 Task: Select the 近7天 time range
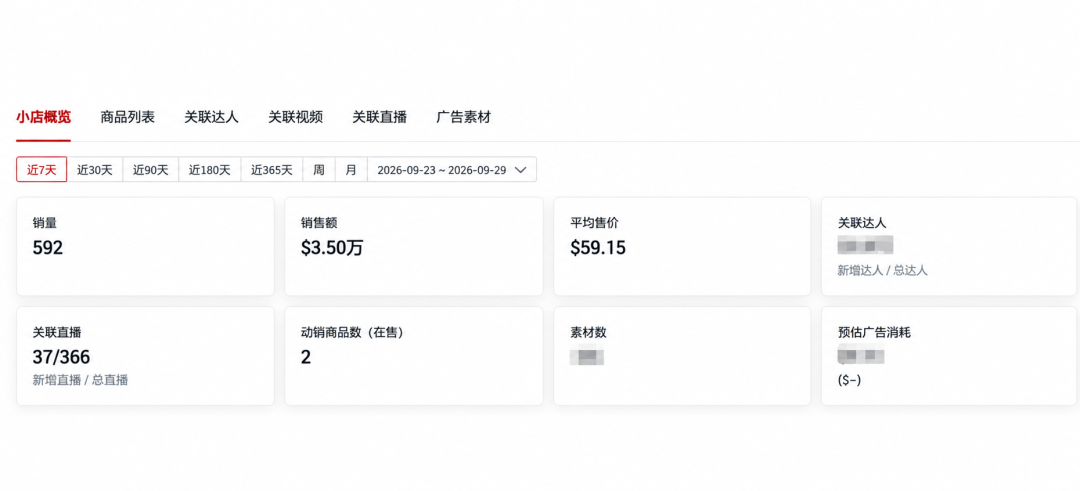[x=41, y=169]
